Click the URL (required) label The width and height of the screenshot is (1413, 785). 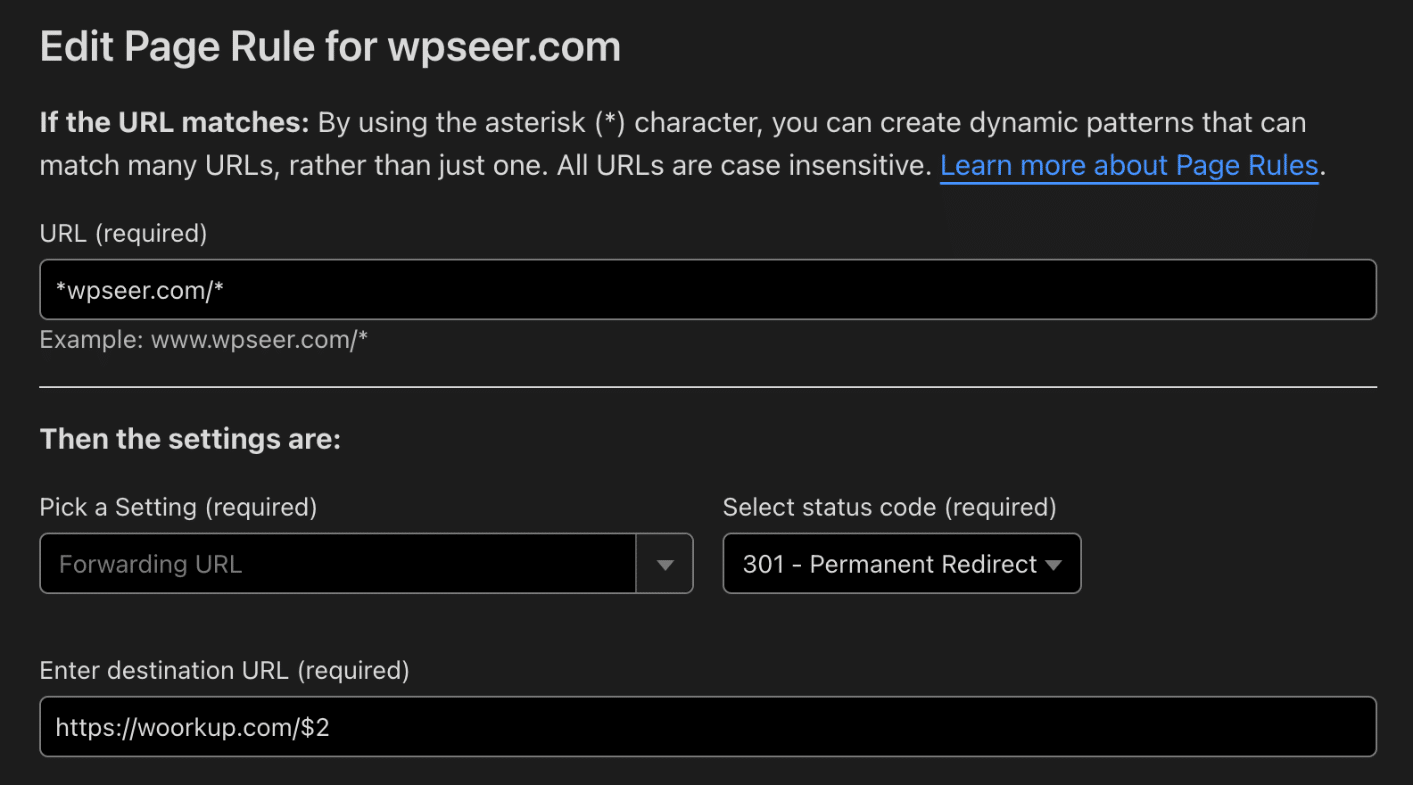coord(123,233)
